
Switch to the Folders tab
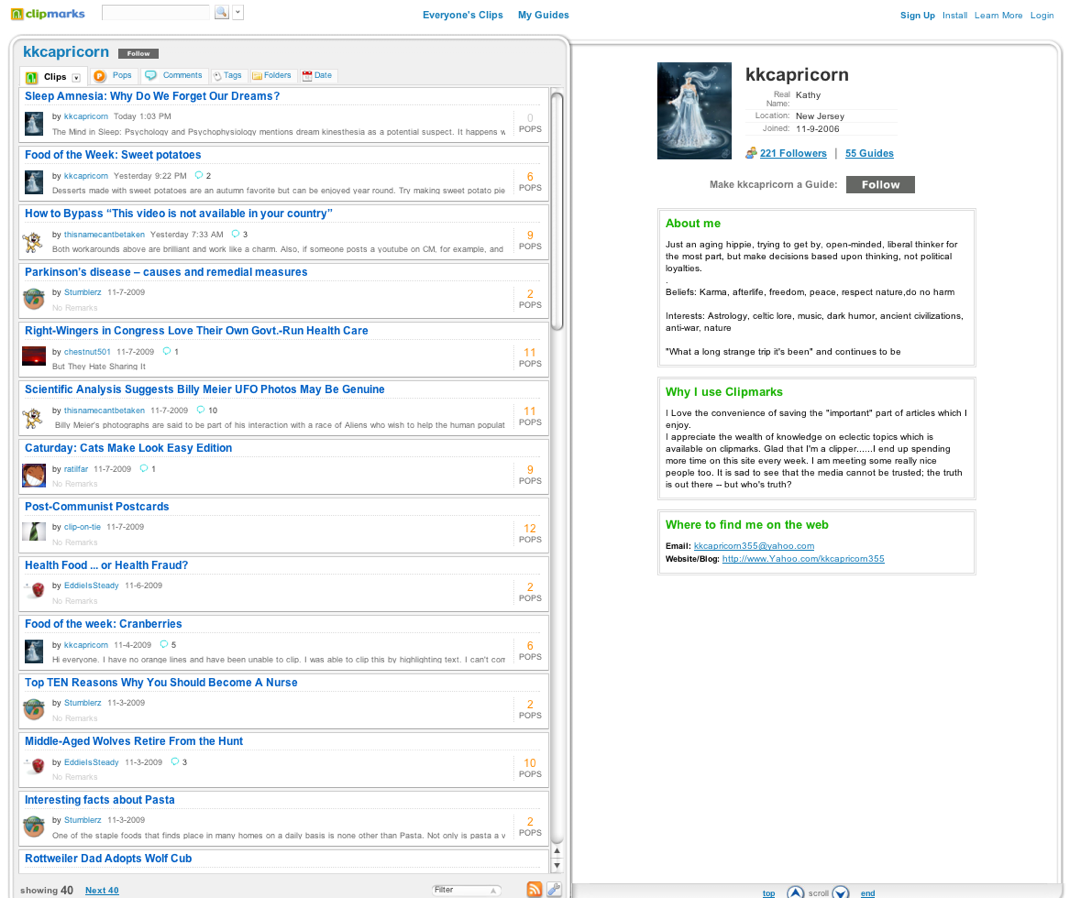(272, 76)
